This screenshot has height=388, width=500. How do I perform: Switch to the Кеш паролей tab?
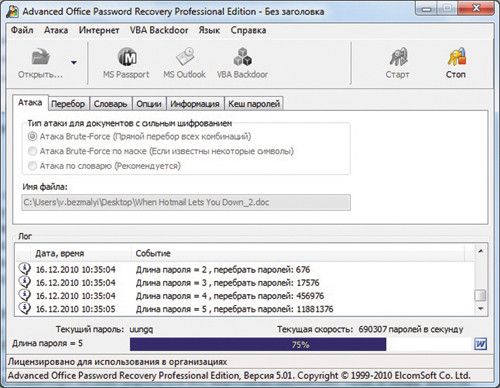click(x=254, y=104)
